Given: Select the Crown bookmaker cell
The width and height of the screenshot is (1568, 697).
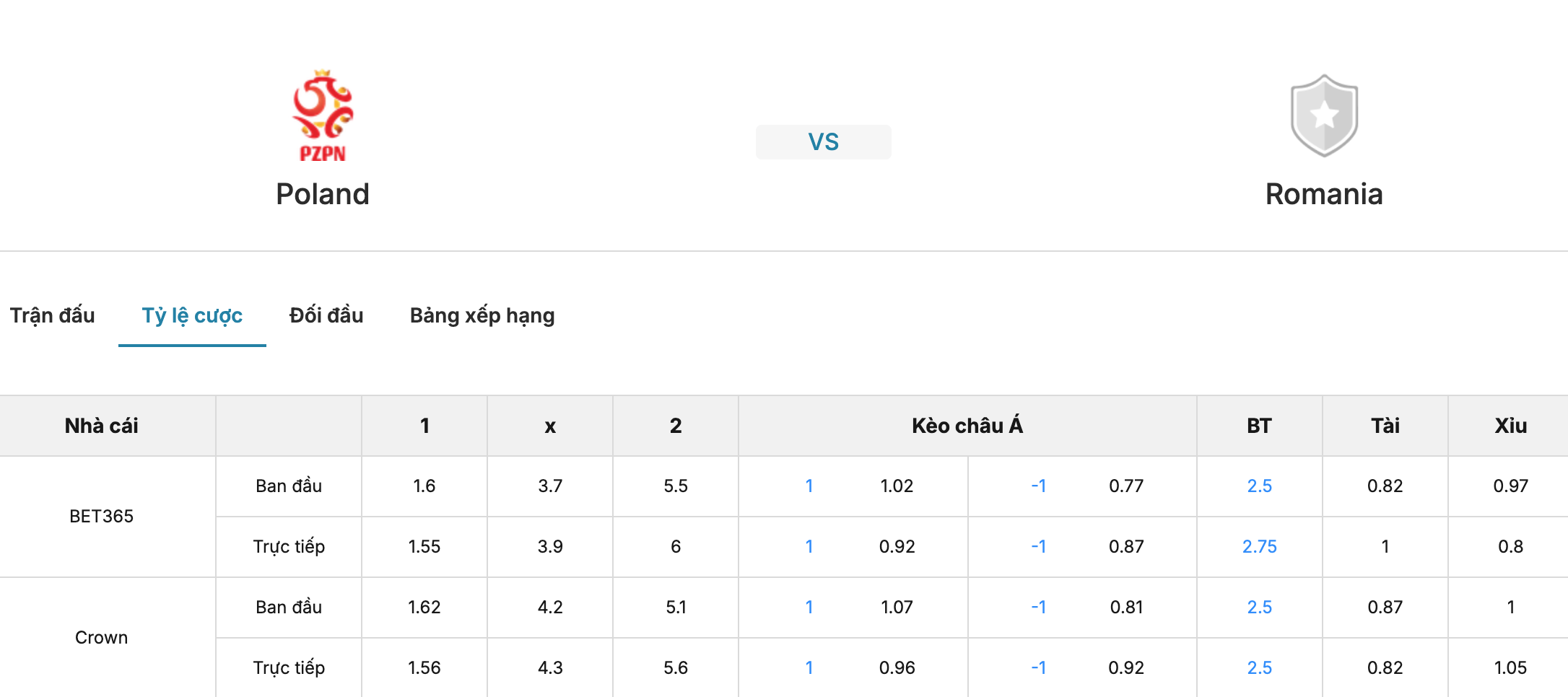Looking at the screenshot, I should tap(101, 637).
